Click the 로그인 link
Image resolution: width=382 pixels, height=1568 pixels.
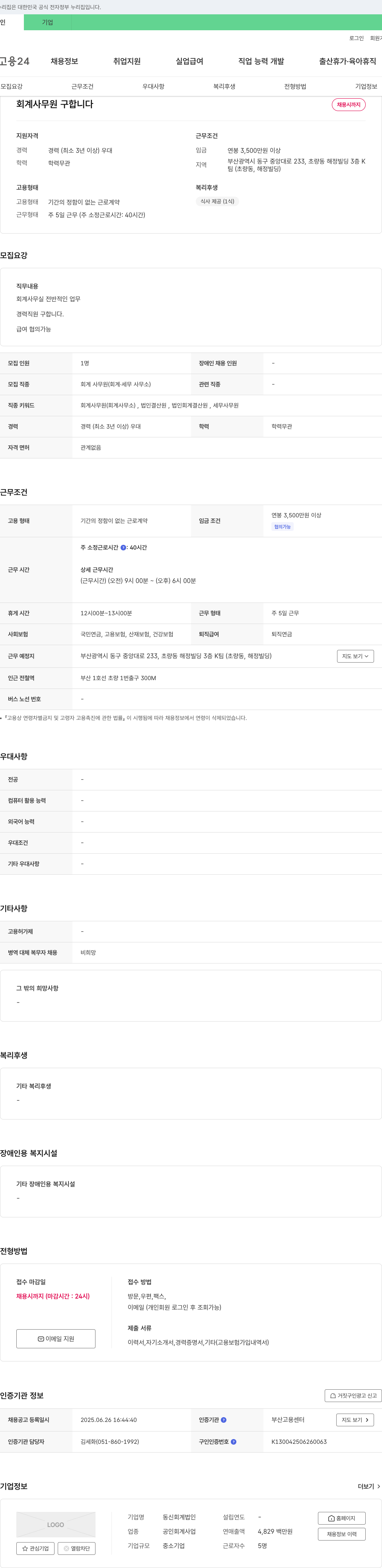point(357,38)
